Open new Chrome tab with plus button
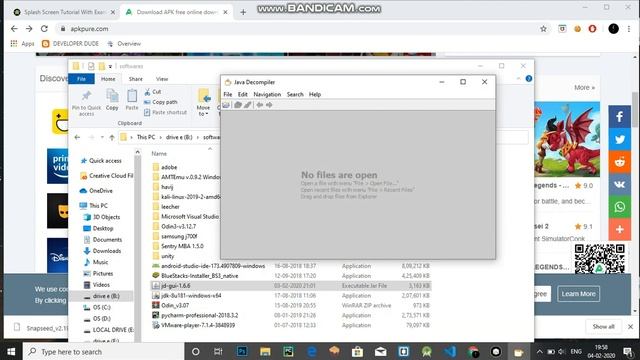The height and width of the screenshot is (360, 640). tap(243, 12)
